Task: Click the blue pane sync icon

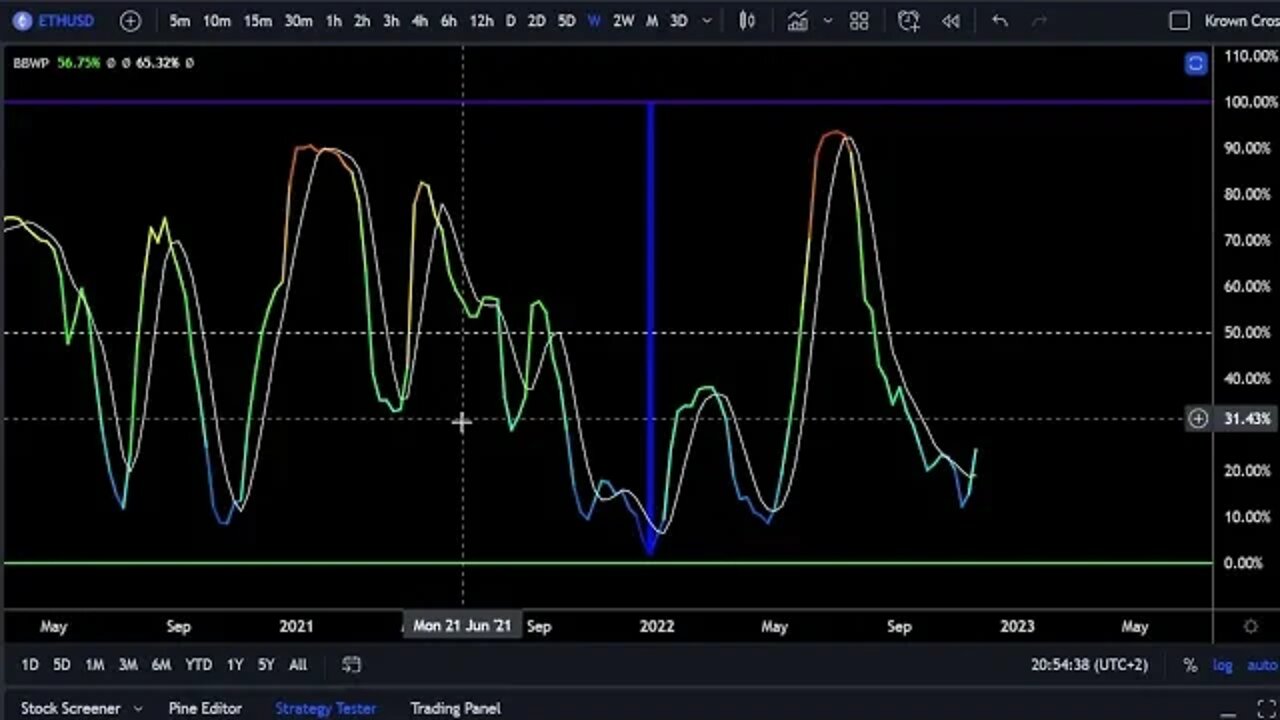Action: [x=1195, y=64]
